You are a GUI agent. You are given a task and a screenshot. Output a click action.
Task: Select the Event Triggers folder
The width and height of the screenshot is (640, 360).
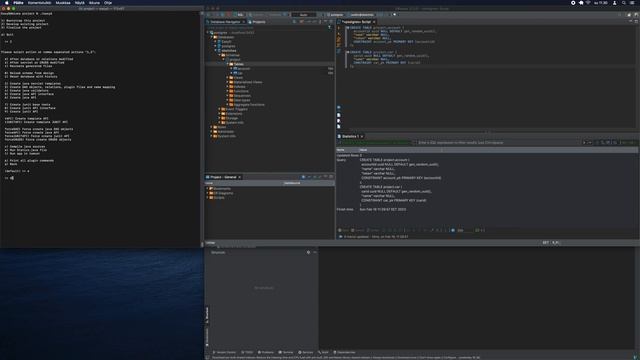[x=234, y=109]
